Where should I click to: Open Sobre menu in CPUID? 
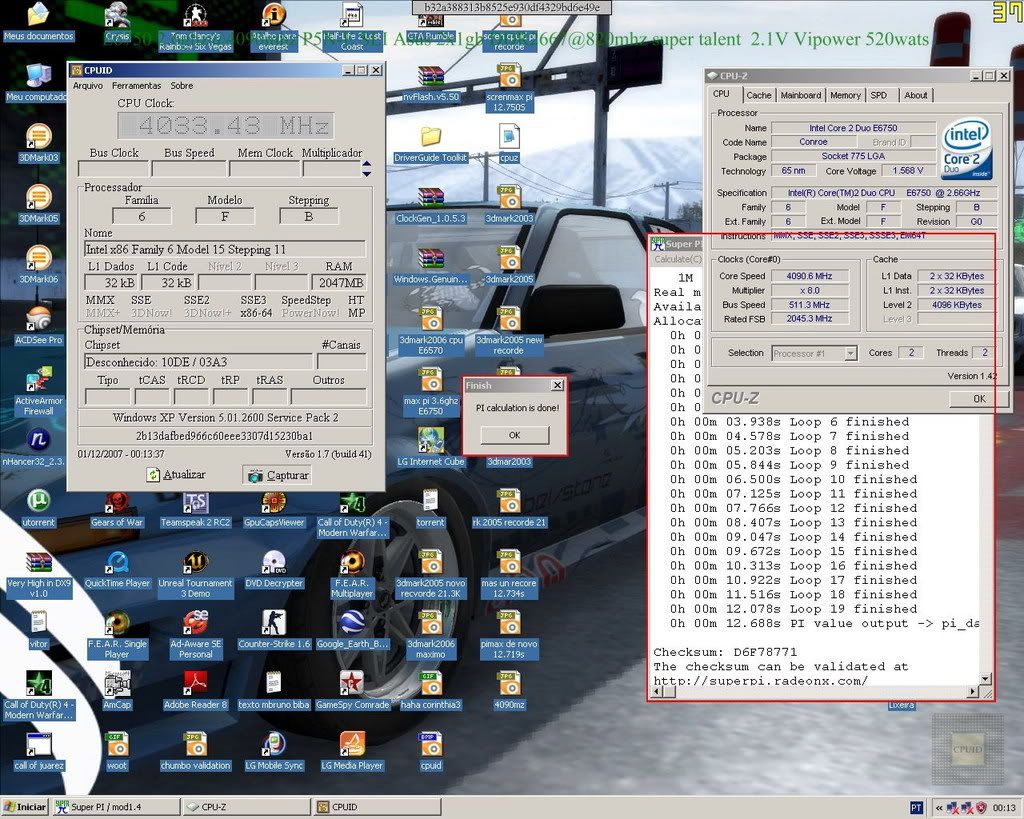(182, 86)
